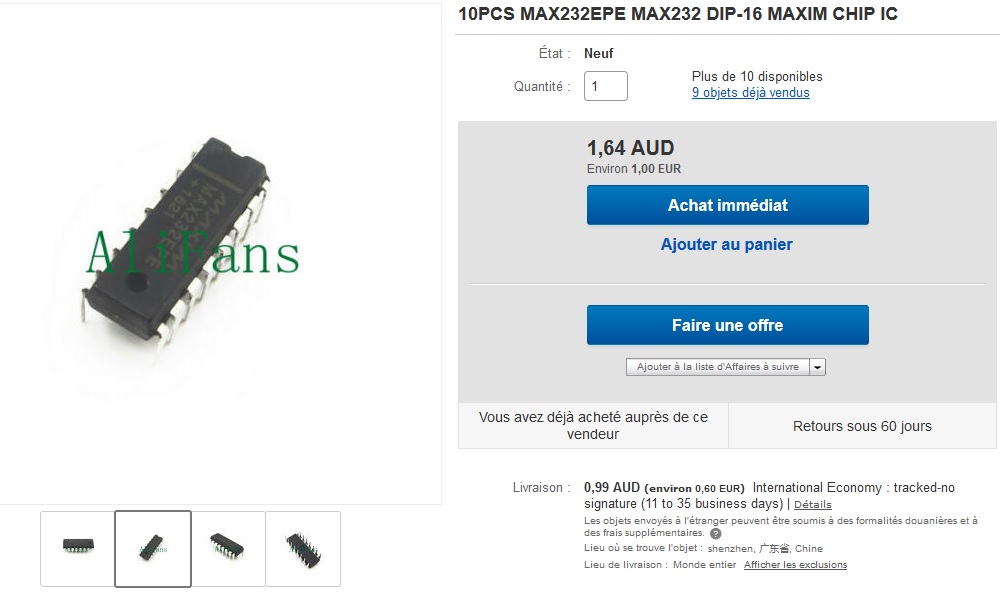Click 'Ajouter au panier' link
The height and width of the screenshot is (592, 1000).
pos(726,244)
